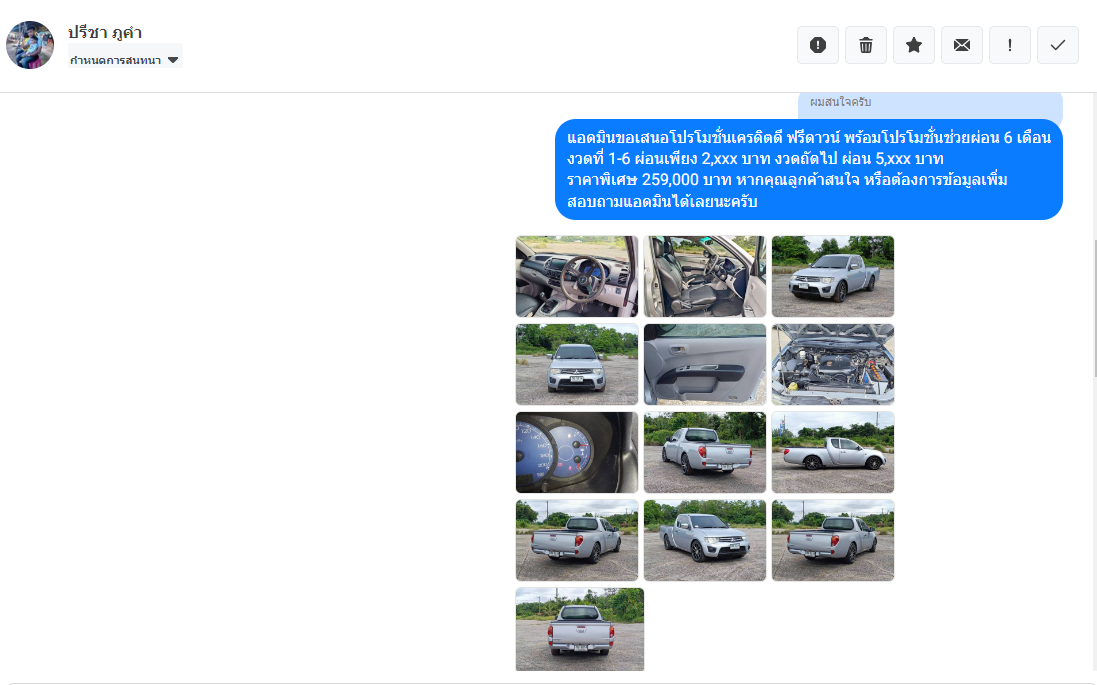Open the straight front view pickup photo

[577, 365]
